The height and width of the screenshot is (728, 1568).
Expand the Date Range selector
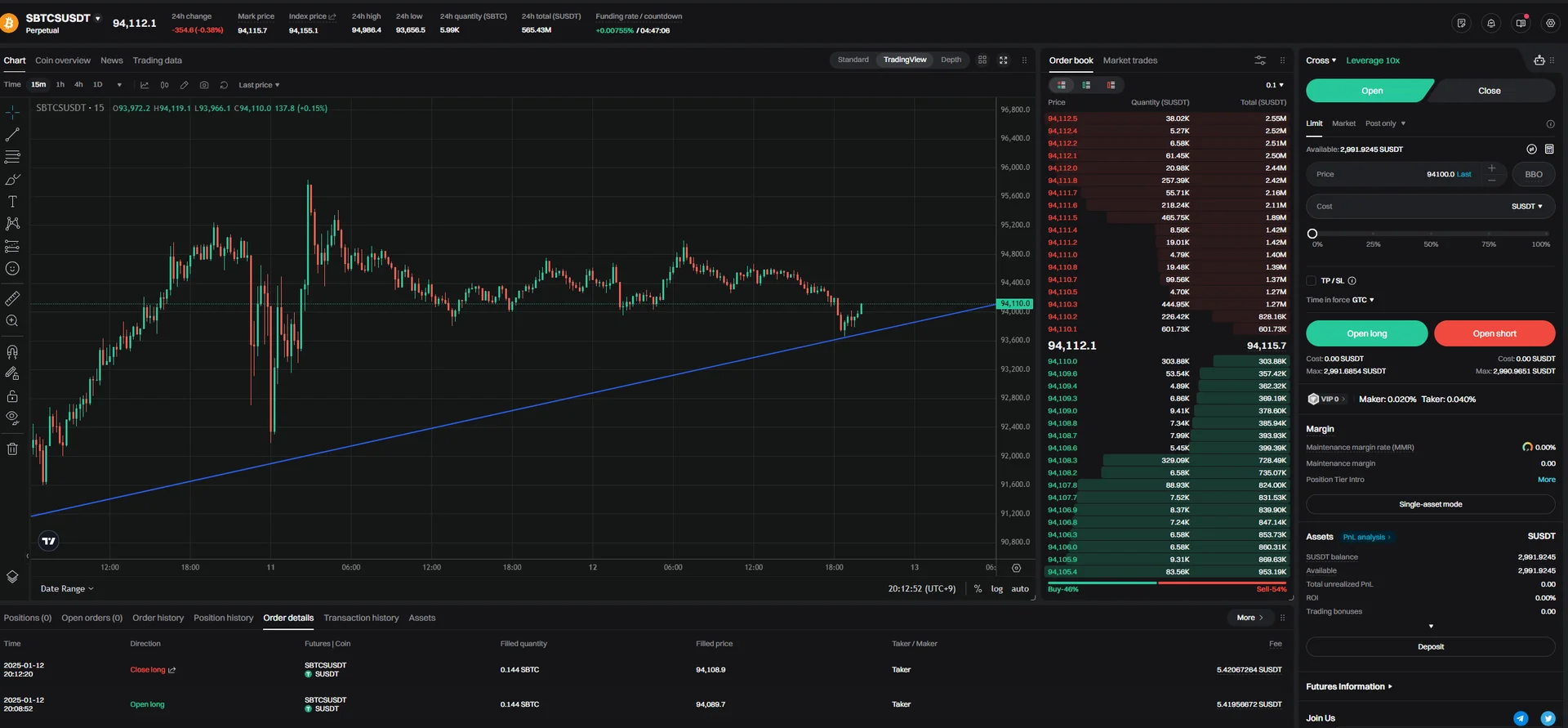[67, 588]
